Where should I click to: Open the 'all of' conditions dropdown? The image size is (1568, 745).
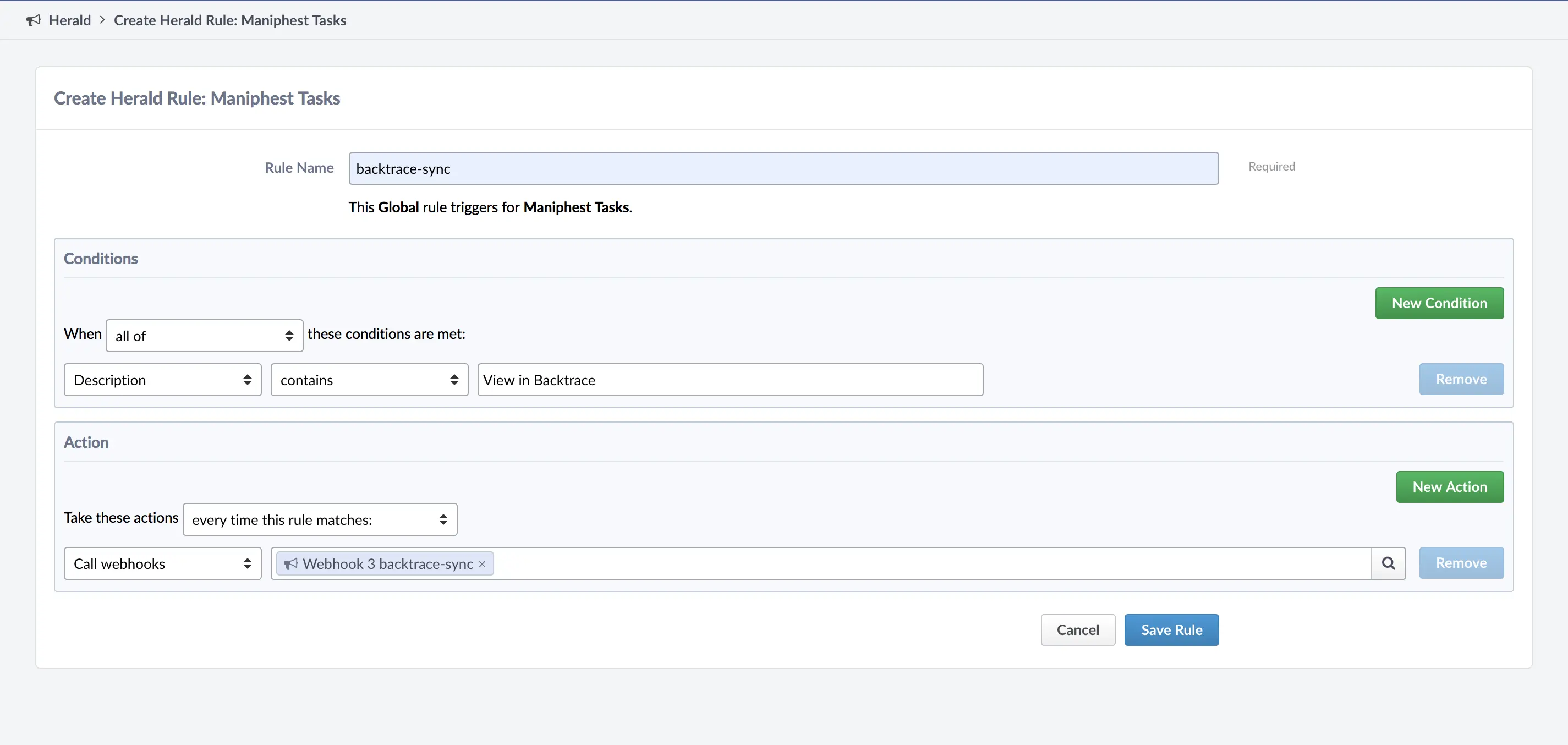coord(204,336)
